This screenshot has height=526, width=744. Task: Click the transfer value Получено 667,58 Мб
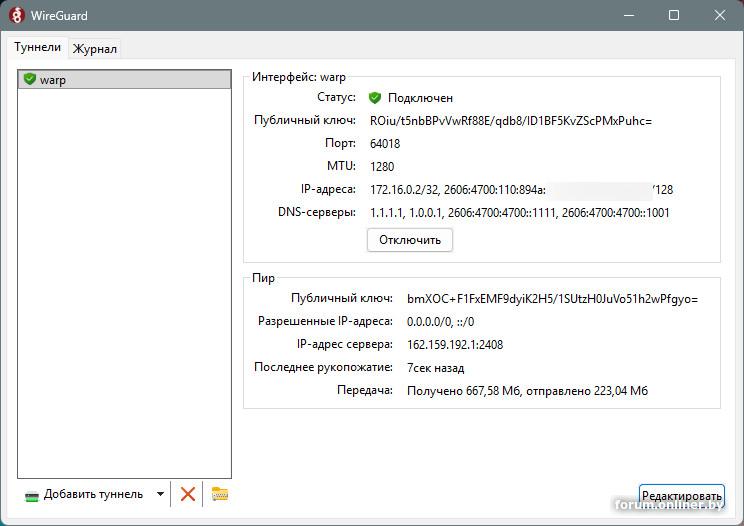527,391
